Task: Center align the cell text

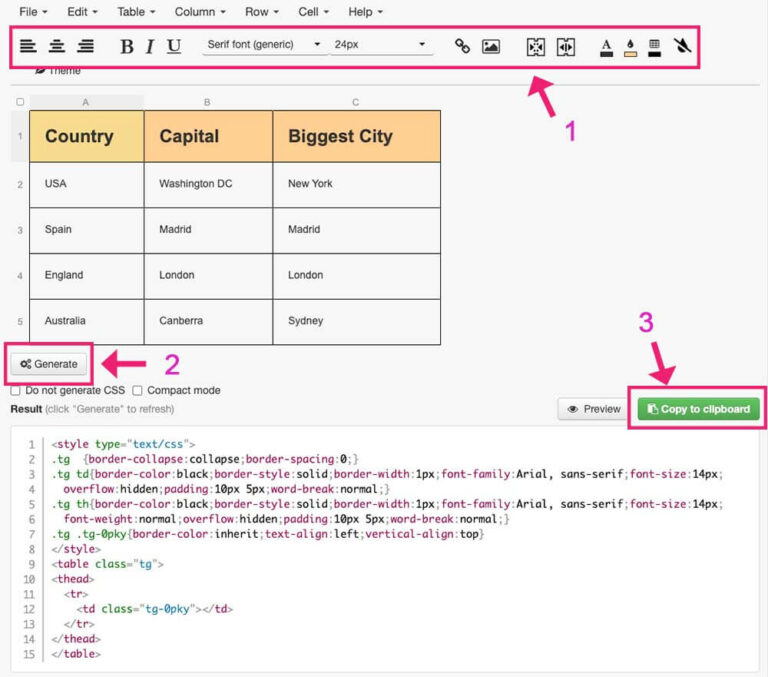Action: point(57,46)
